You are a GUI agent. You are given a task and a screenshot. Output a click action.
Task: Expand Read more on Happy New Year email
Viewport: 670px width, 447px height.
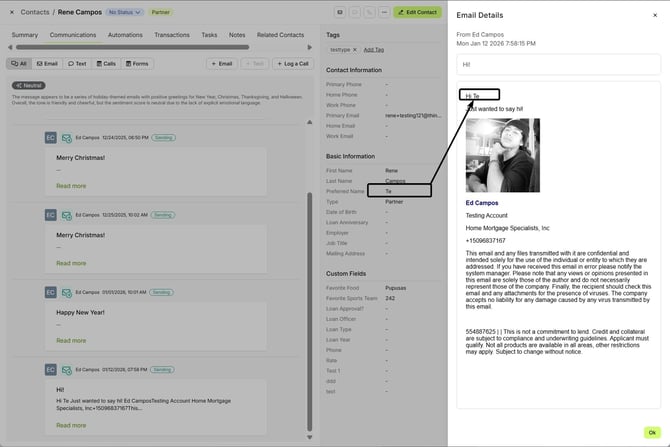(x=71, y=340)
